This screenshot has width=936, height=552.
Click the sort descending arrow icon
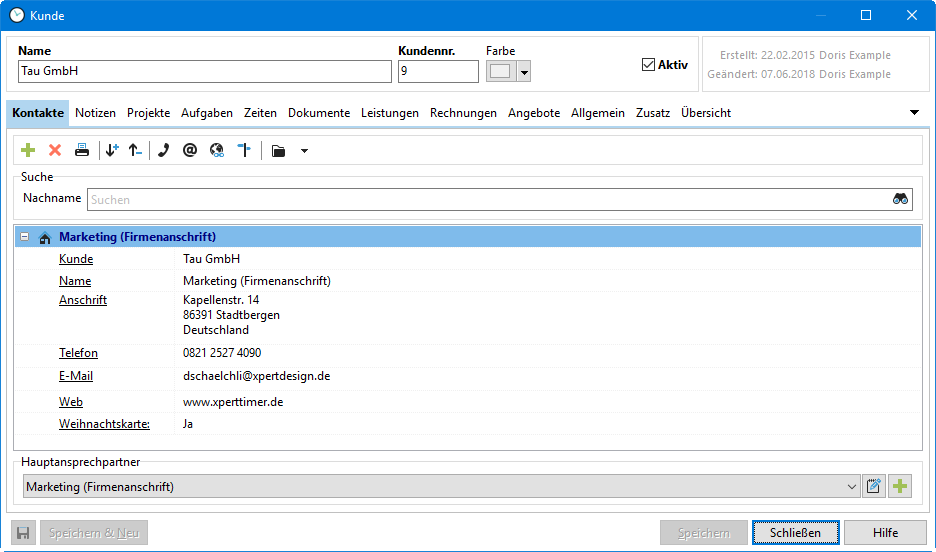tap(111, 150)
